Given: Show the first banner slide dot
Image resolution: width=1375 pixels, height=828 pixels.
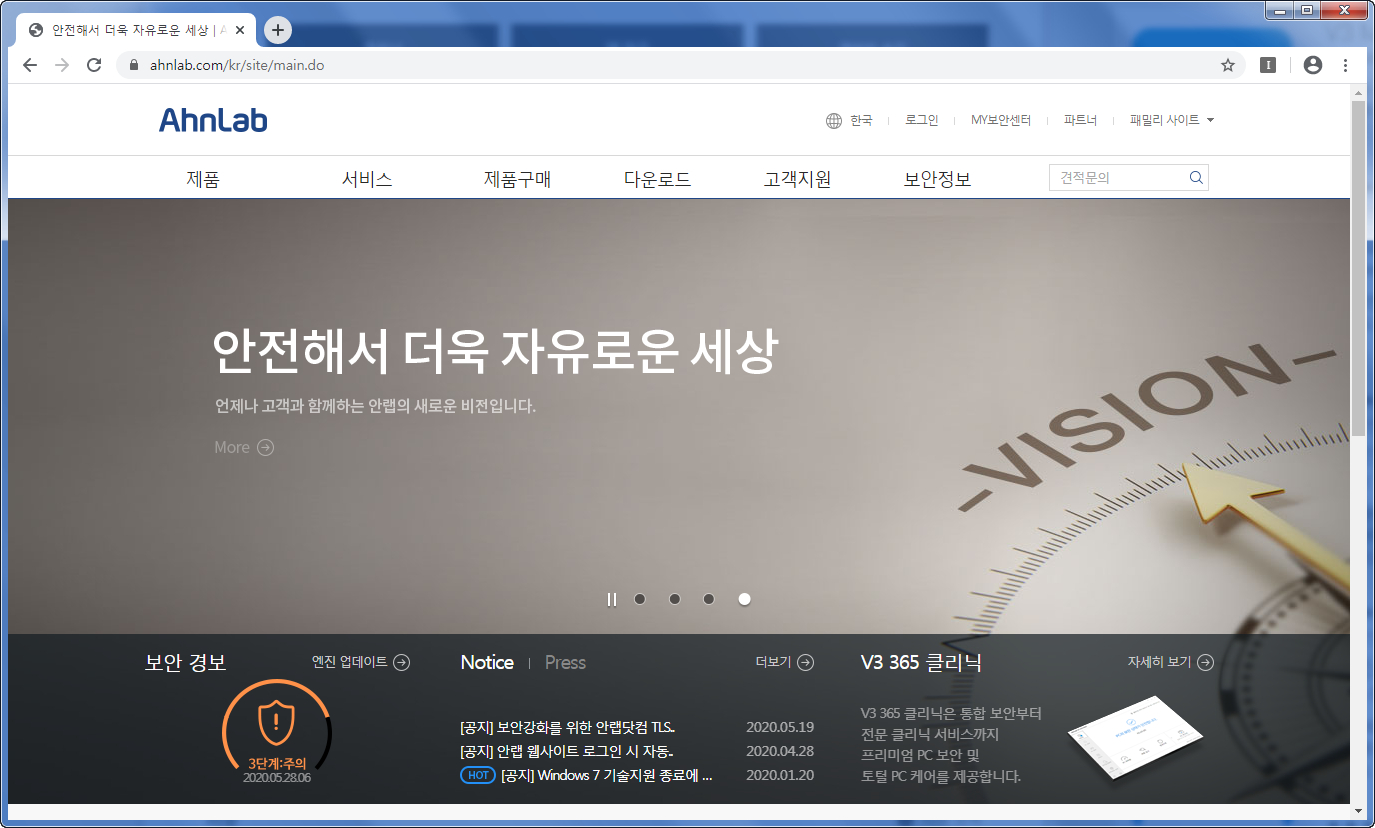Looking at the screenshot, I should (640, 599).
